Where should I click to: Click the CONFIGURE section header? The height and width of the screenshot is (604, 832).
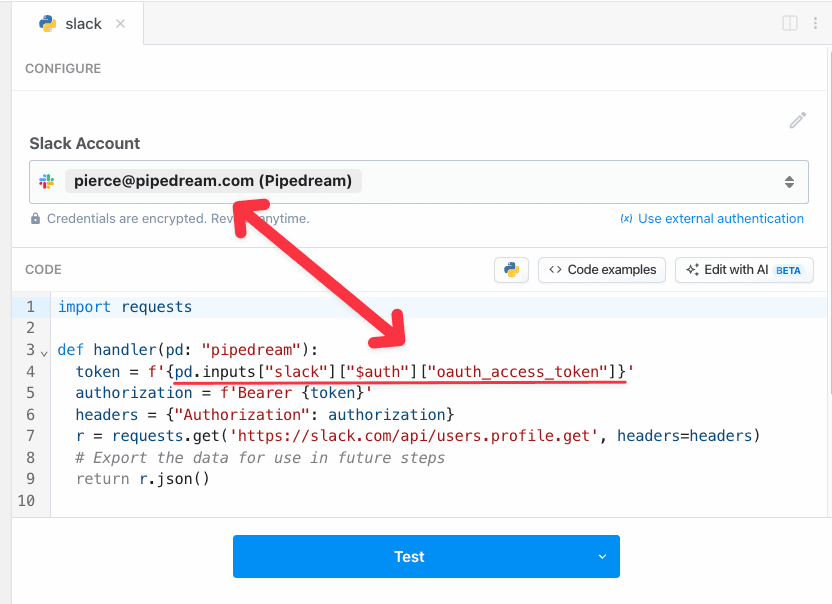[63, 68]
